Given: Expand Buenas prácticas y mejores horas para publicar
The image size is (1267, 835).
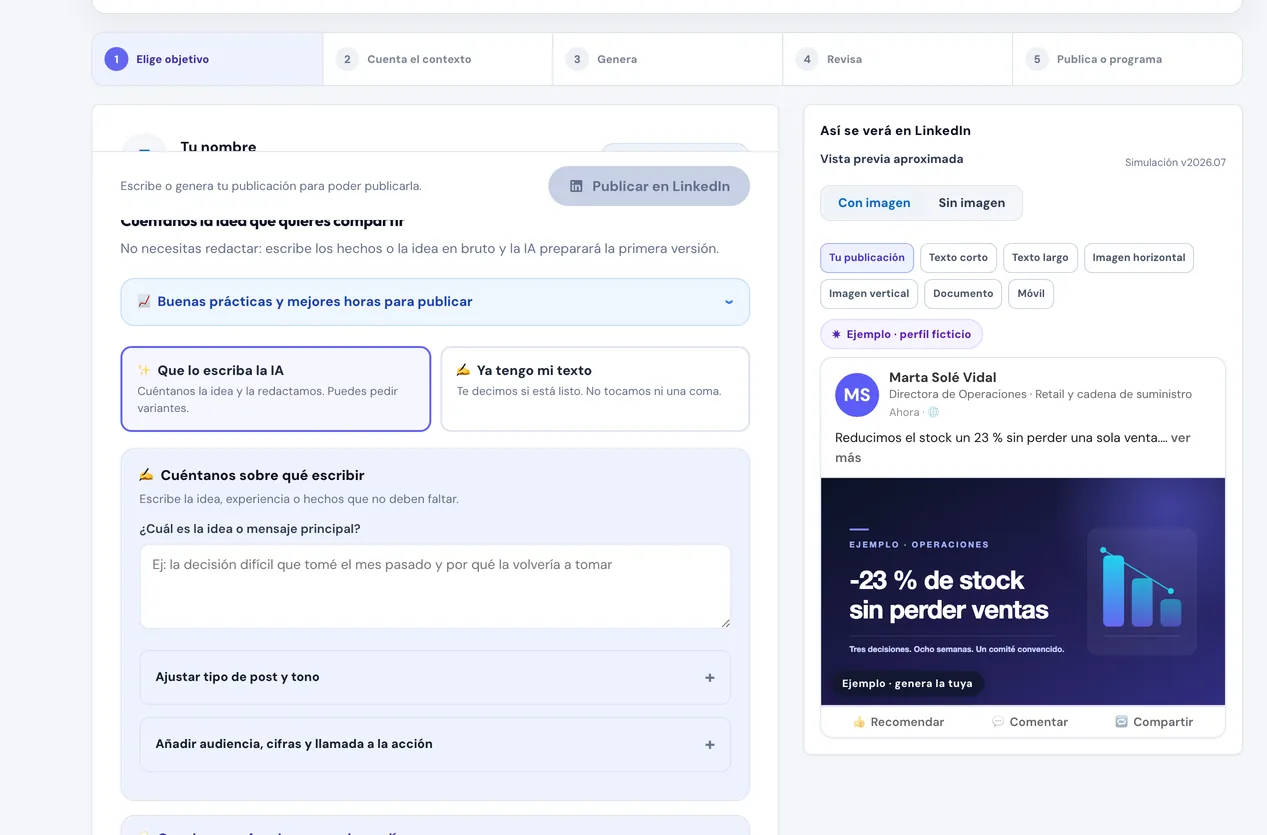Looking at the screenshot, I should [x=435, y=302].
